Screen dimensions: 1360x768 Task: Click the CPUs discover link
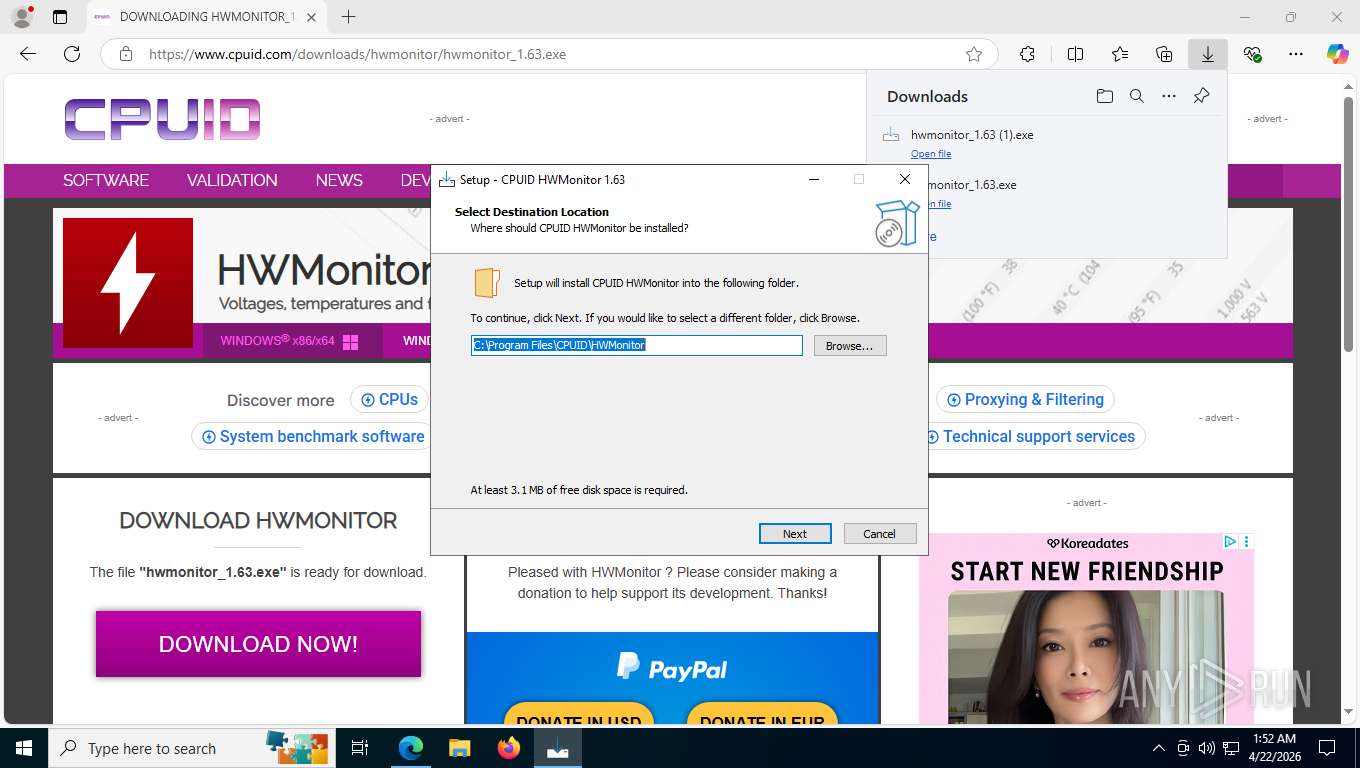tap(389, 399)
